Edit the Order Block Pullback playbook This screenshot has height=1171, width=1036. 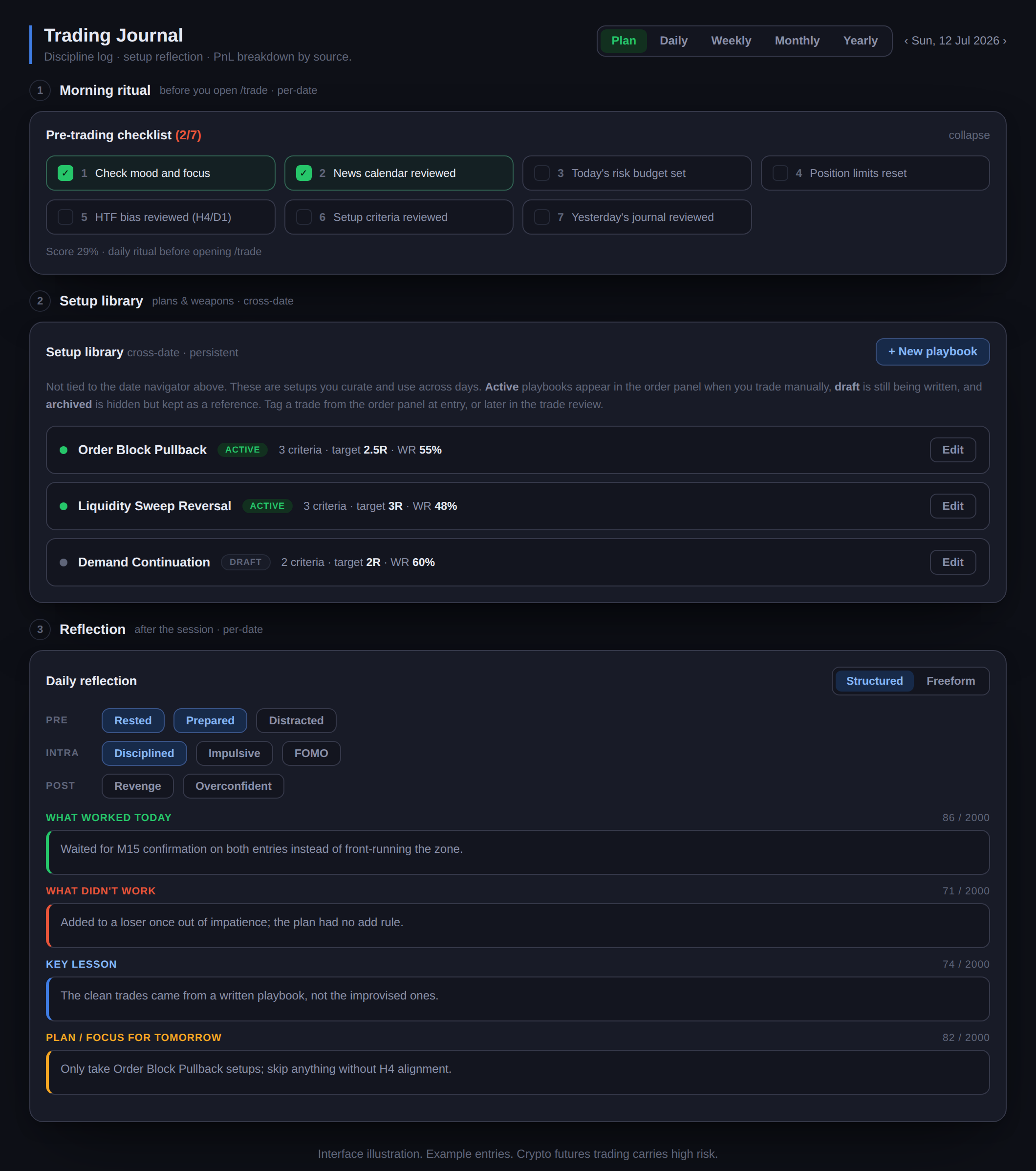(x=952, y=450)
